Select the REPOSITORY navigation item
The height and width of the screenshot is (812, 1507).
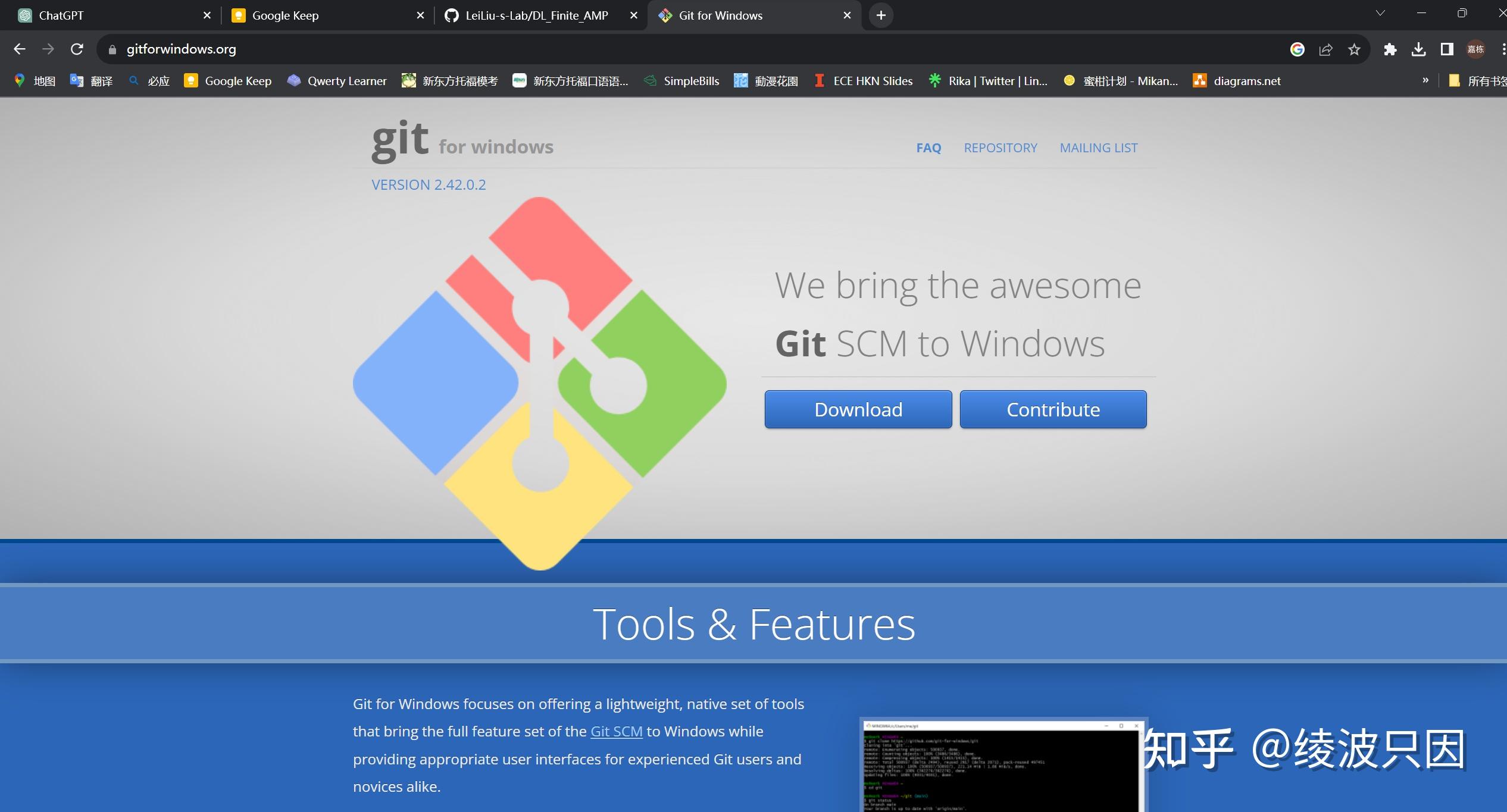point(1000,147)
